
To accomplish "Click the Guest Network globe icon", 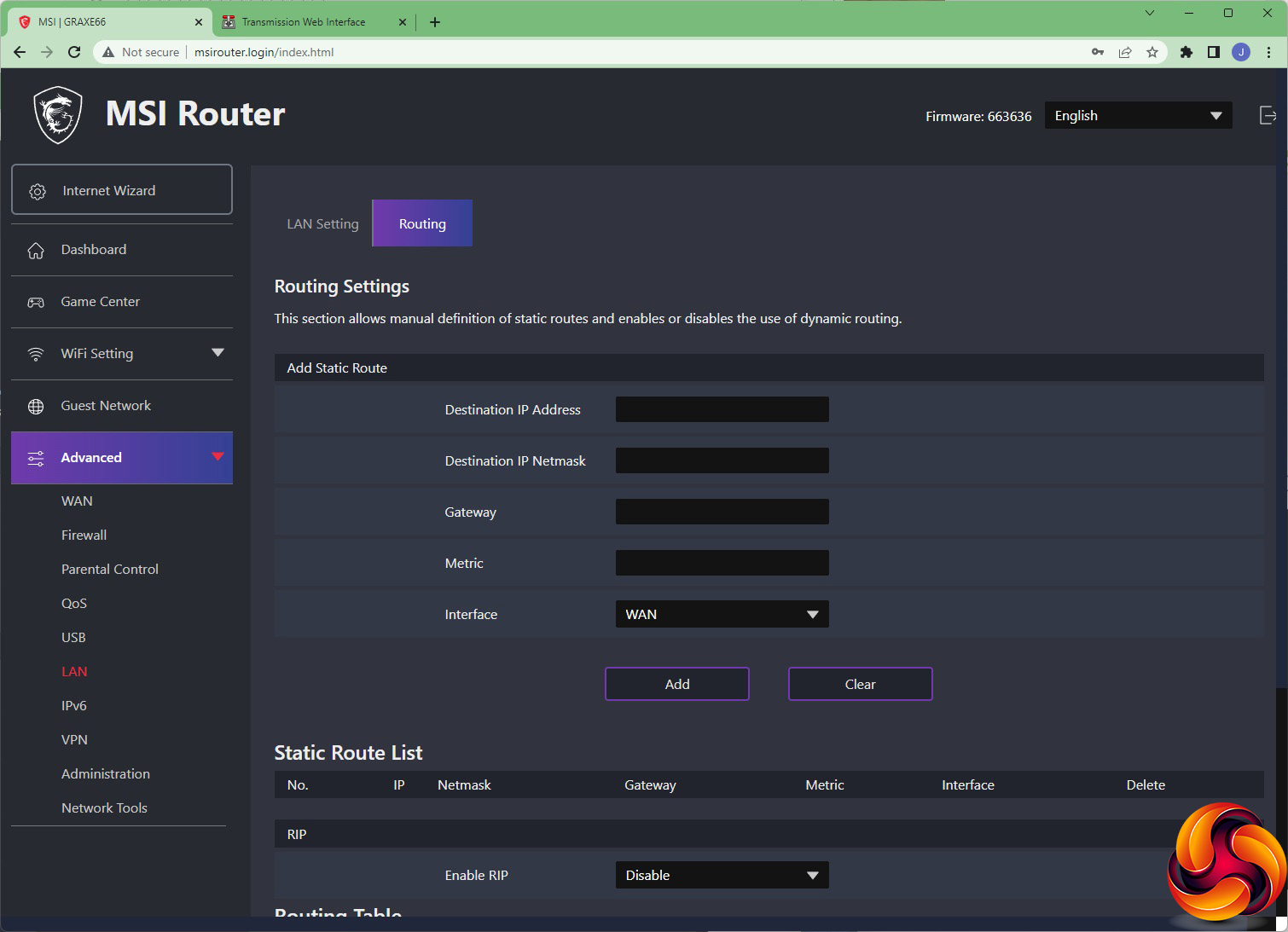I will [36, 407].
